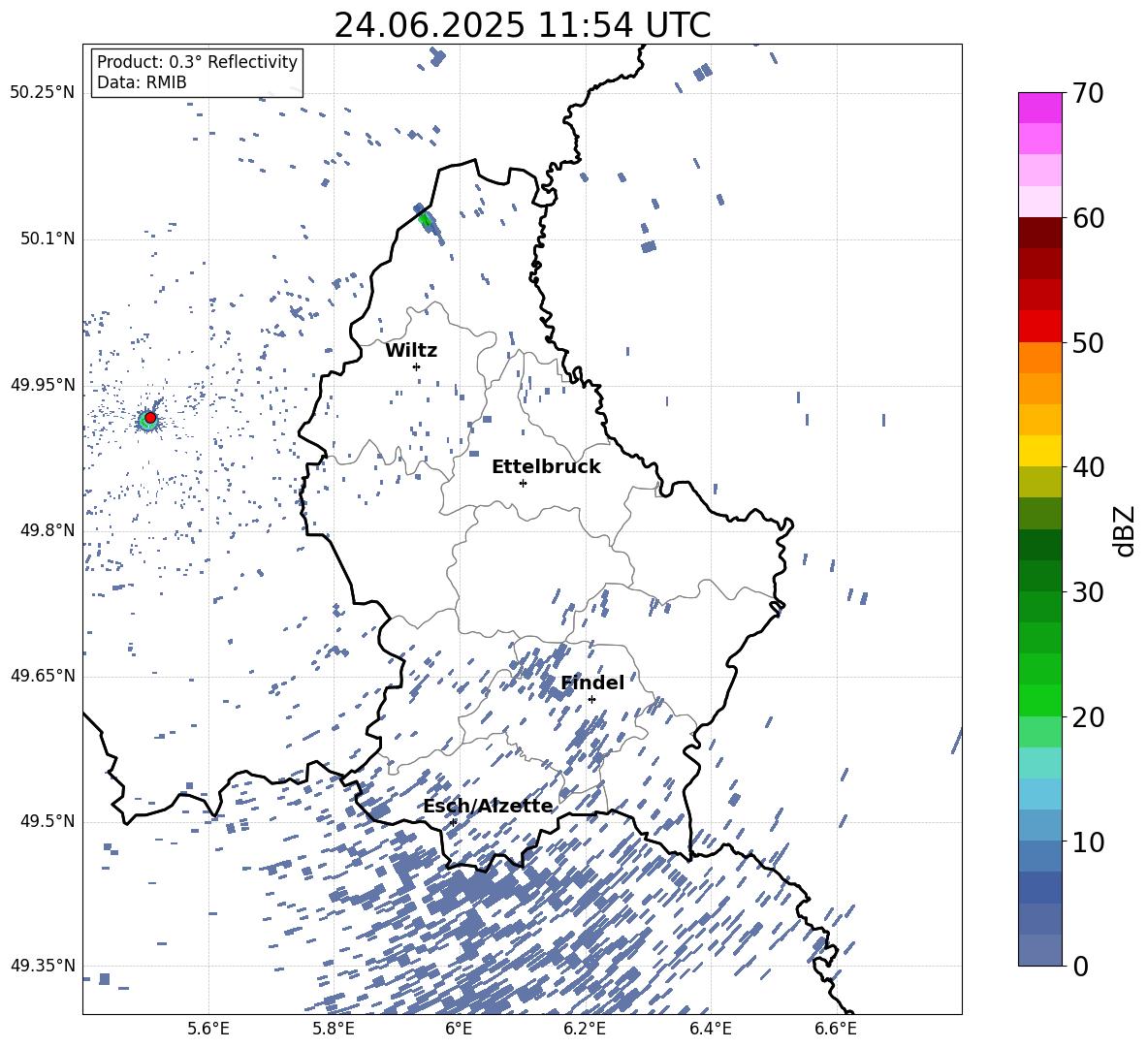
Task: Click the 'Product: 0.3° Reflectivity' text
Action: [x=197, y=61]
